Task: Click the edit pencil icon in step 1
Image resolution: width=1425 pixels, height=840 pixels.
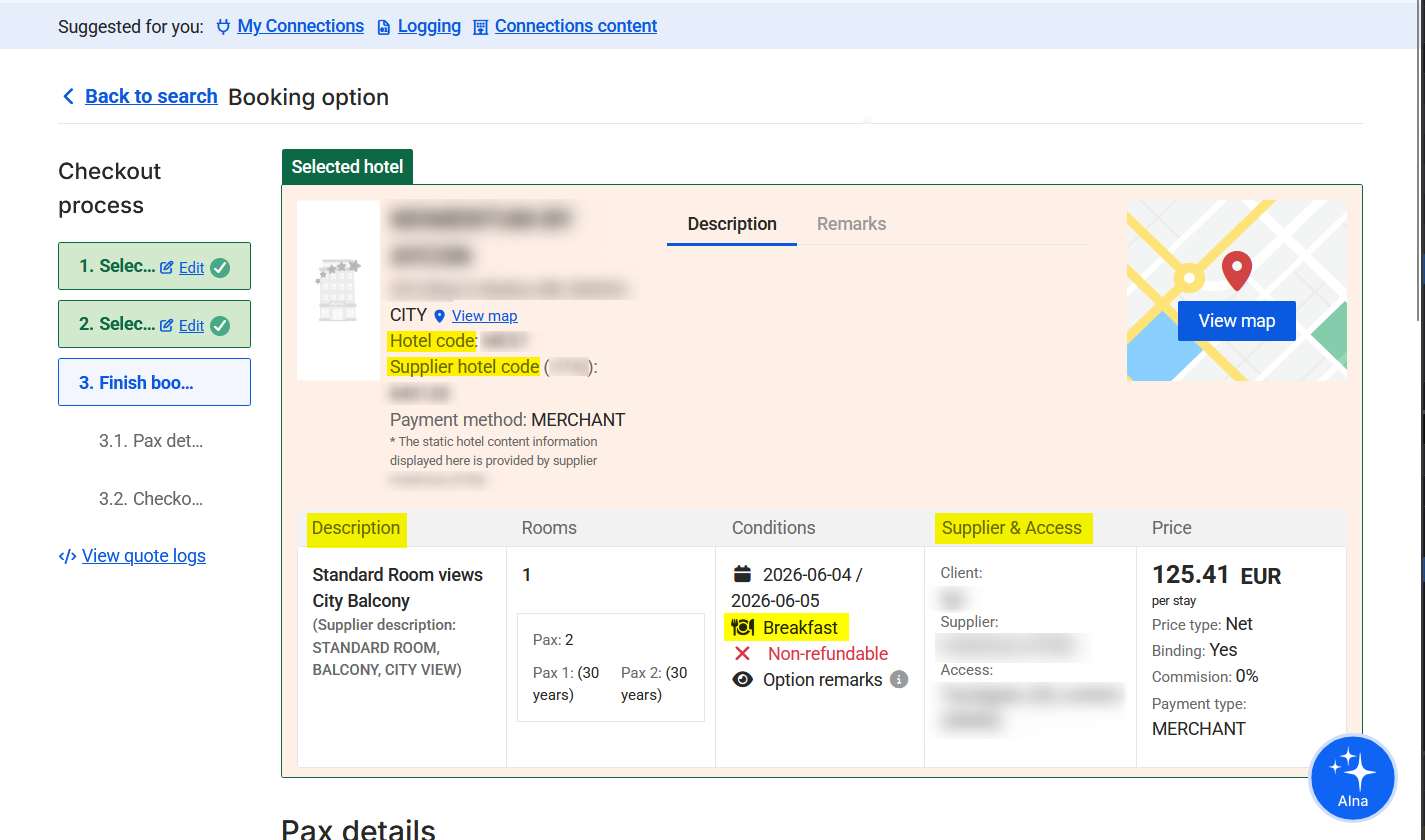Action: (167, 268)
